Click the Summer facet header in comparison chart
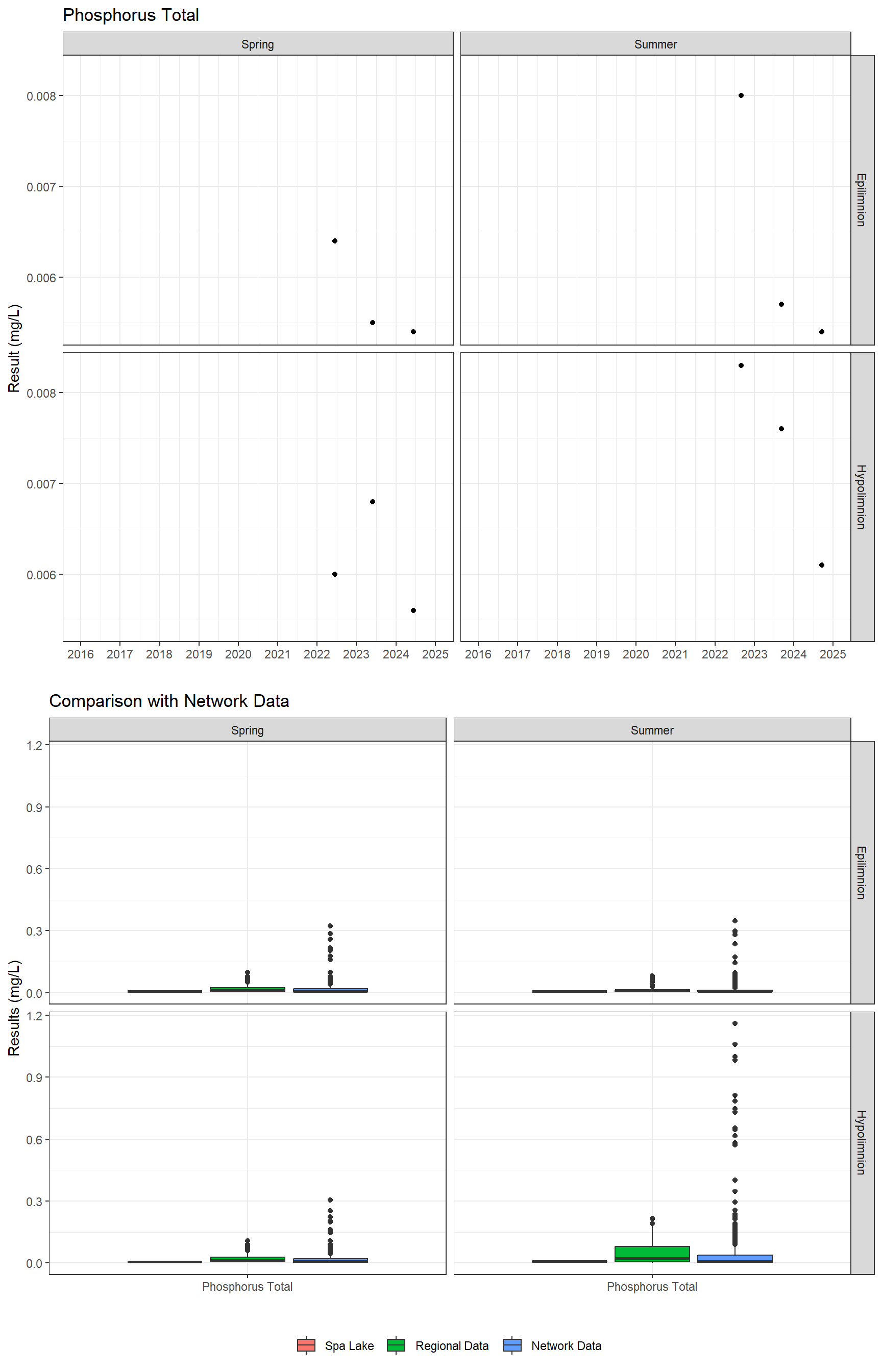The height and width of the screenshot is (1372, 882). pyautogui.click(x=652, y=730)
